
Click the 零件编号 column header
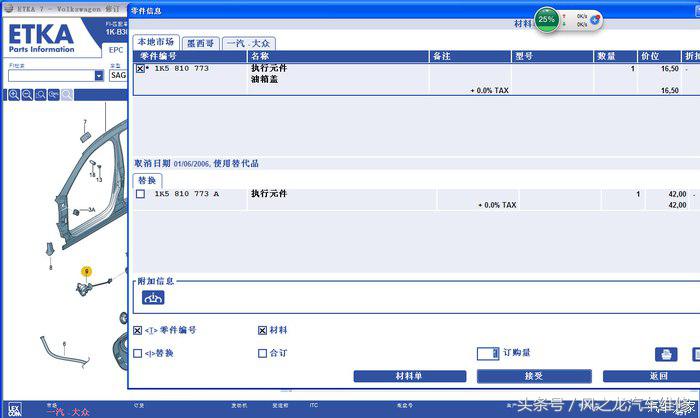pyautogui.click(x=191, y=56)
